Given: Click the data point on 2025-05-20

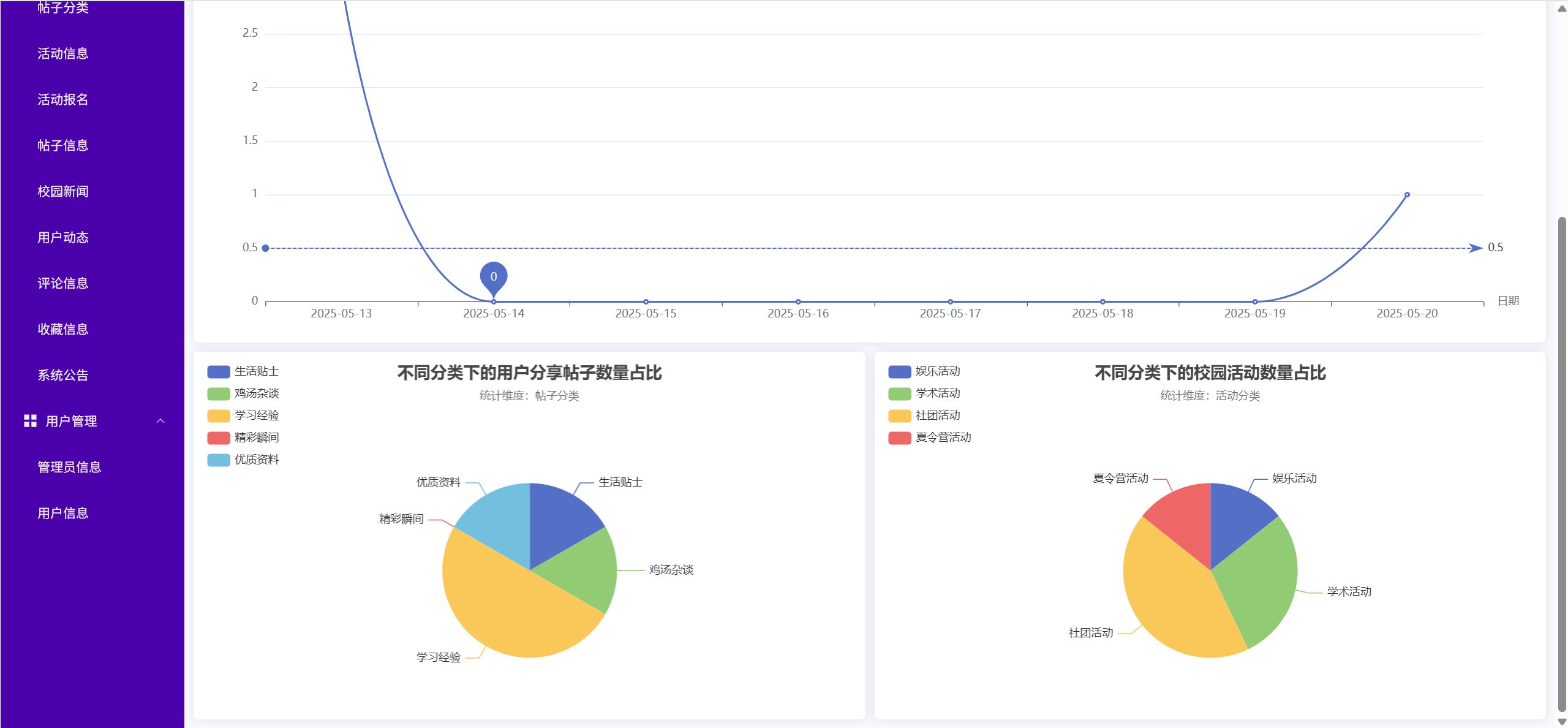Looking at the screenshot, I should 1406,195.
